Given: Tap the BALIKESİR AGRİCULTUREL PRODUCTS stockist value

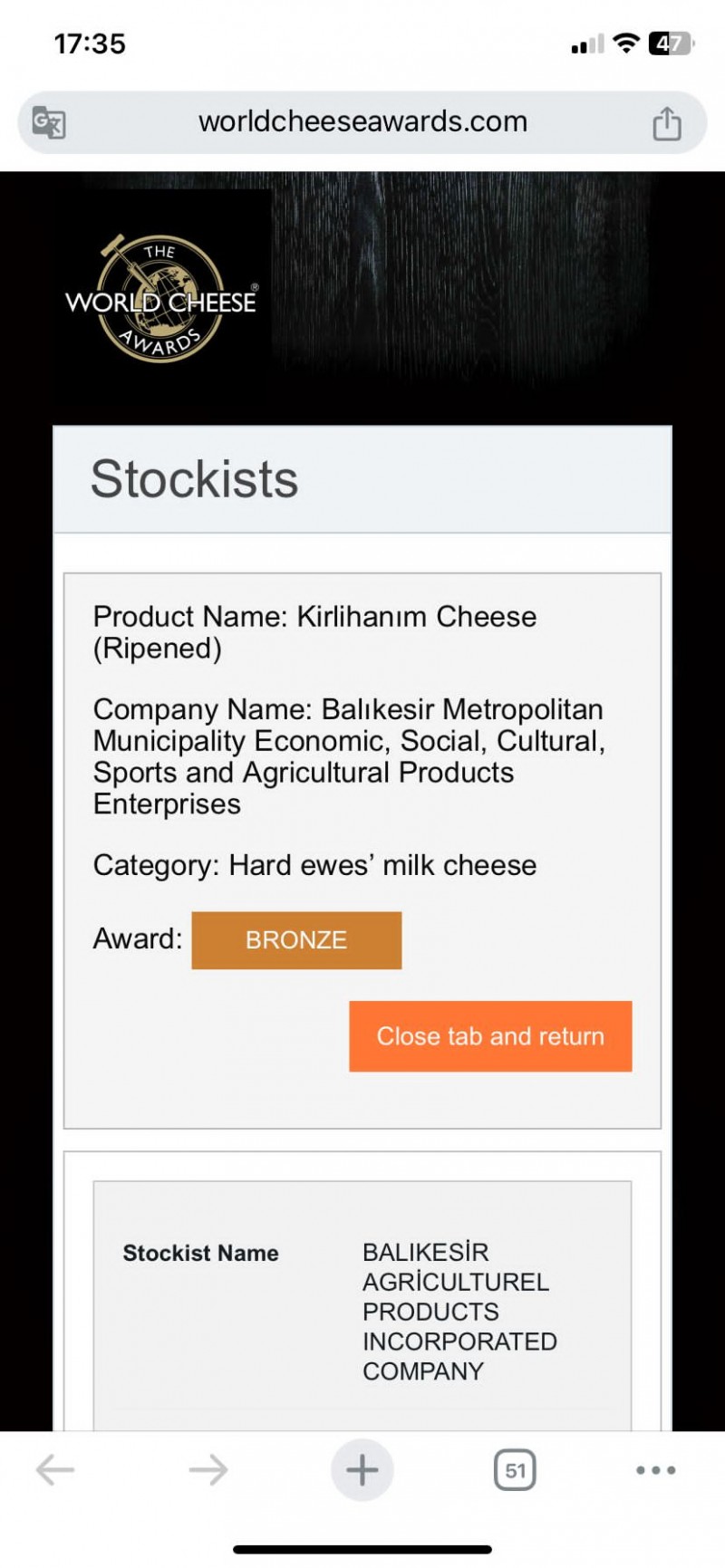Looking at the screenshot, I should click(x=459, y=1311).
